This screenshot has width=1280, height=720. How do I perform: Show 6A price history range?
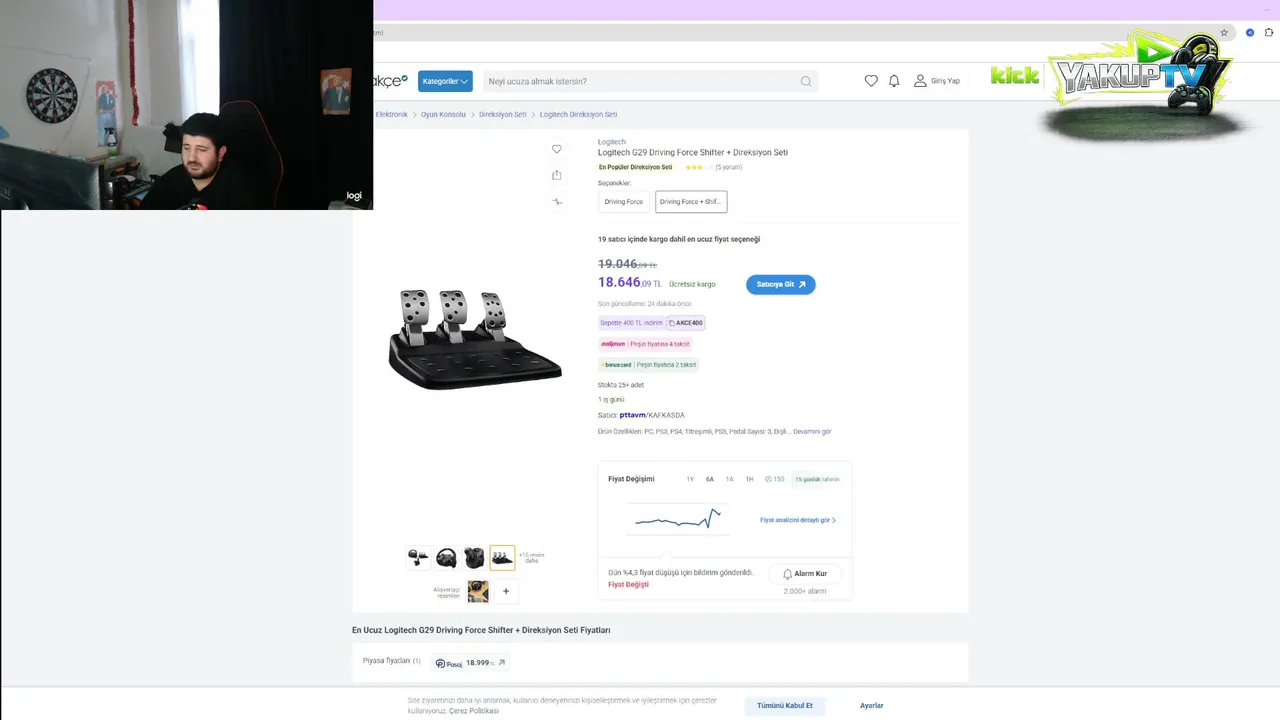coord(710,479)
